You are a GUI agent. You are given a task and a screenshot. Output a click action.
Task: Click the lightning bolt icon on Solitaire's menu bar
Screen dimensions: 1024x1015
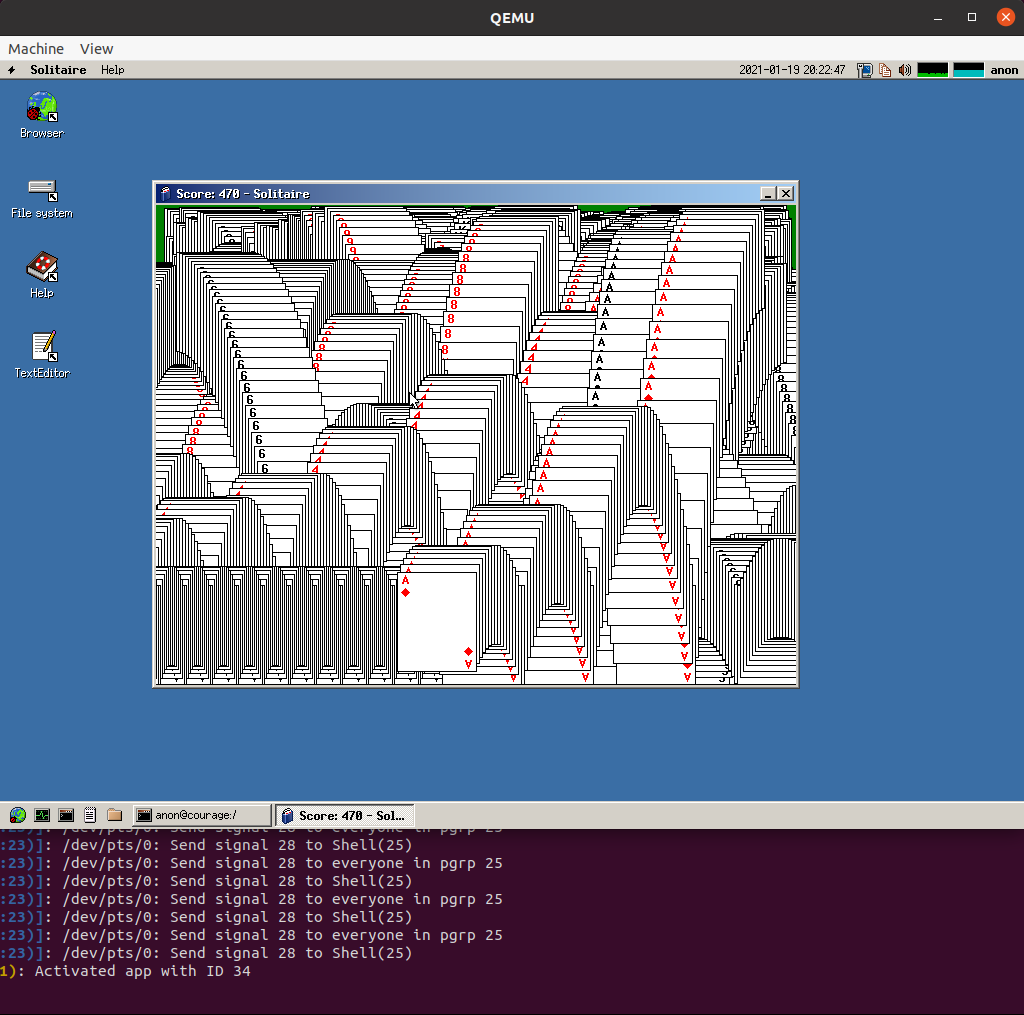[10, 69]
